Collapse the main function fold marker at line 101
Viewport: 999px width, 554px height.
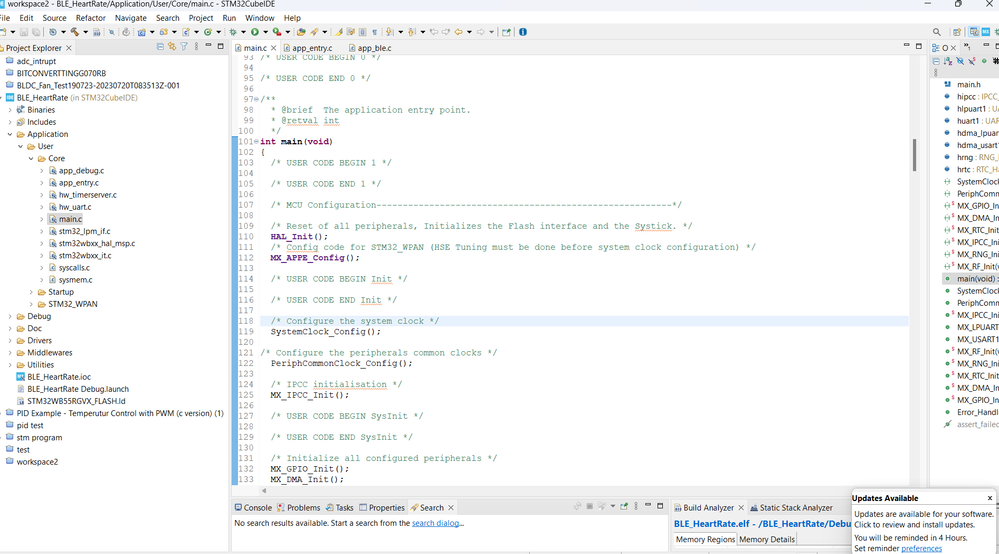[257, 141]
